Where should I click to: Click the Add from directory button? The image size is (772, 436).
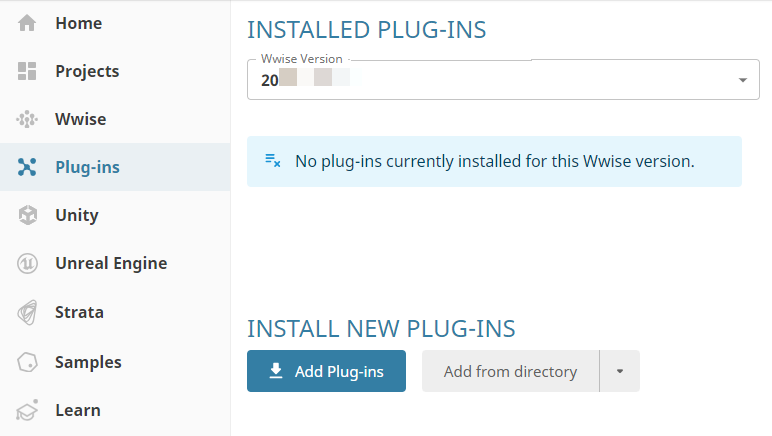click(x=510, y=372)
